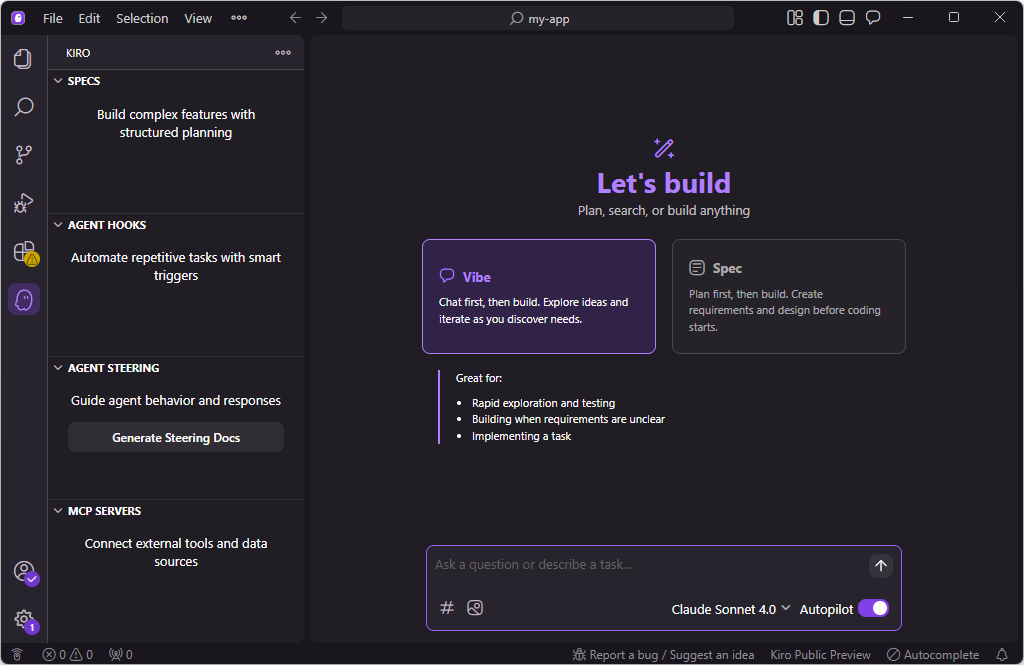Open the Search view icon
The image size is (1024, 665).
[x=23, y=107]
